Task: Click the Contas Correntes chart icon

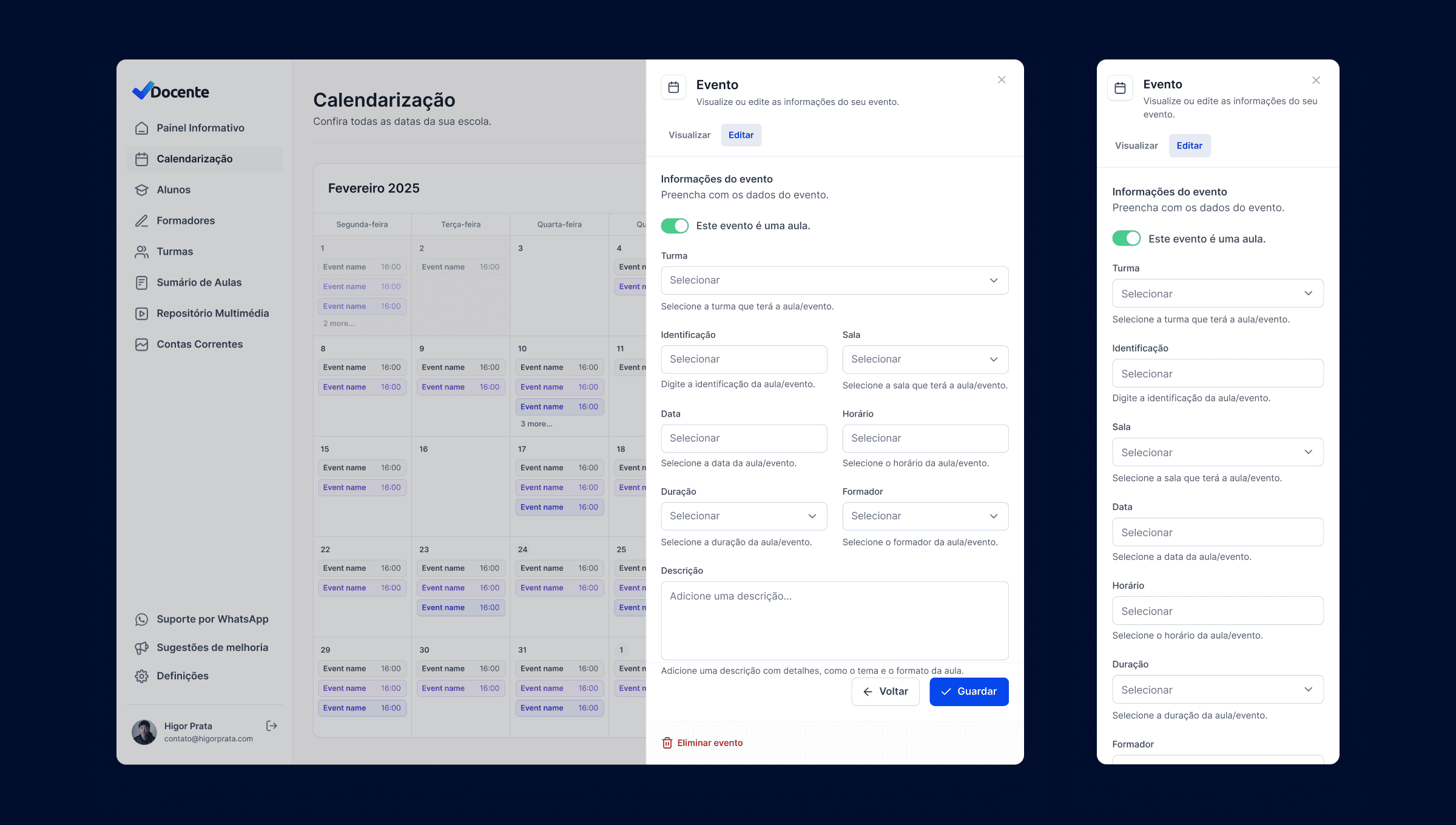Action: (141, 345)
